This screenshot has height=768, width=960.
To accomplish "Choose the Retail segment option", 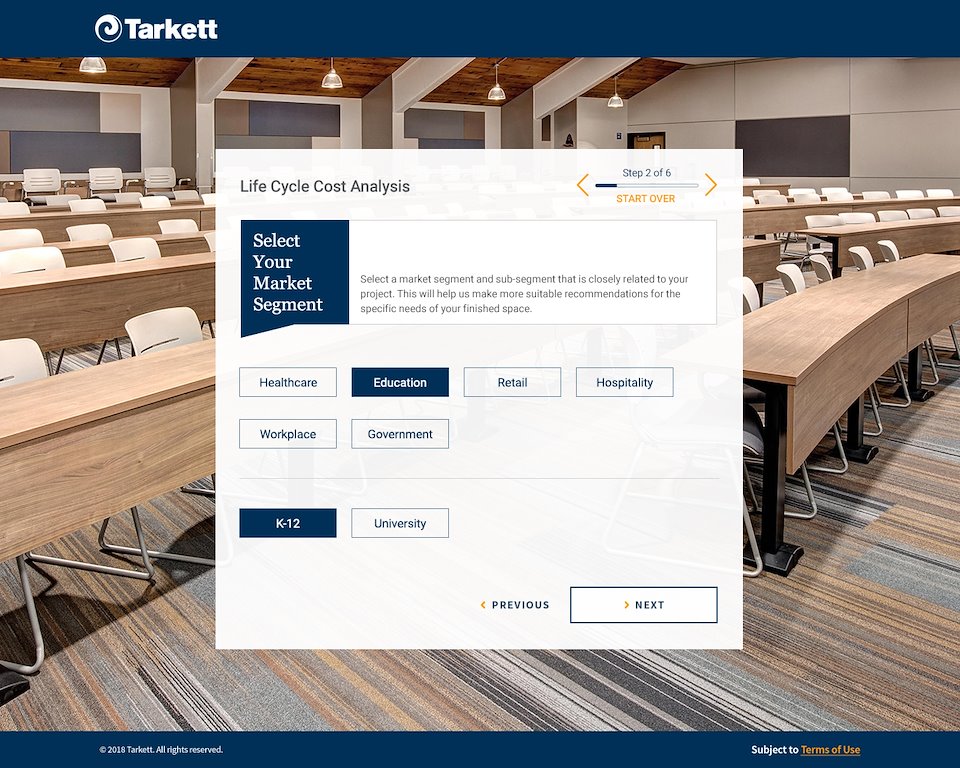I will coord(512,382).
